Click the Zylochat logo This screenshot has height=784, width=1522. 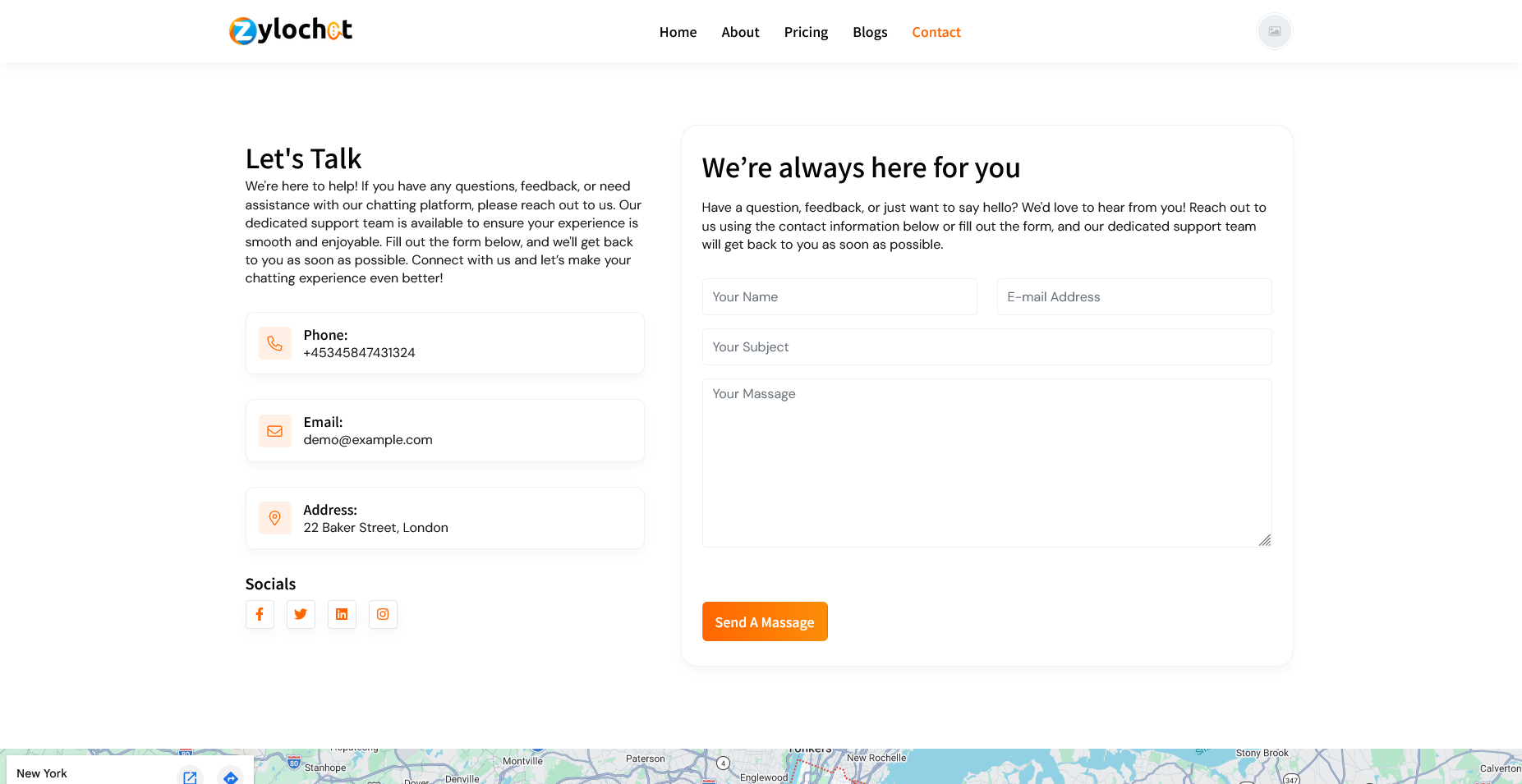[x=291, y=30]
